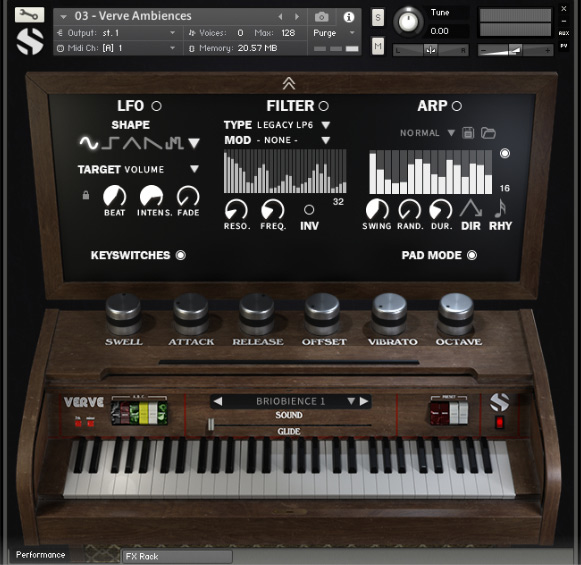Switch to the Performance tab

pyautogui.click(x=40, y=555)
